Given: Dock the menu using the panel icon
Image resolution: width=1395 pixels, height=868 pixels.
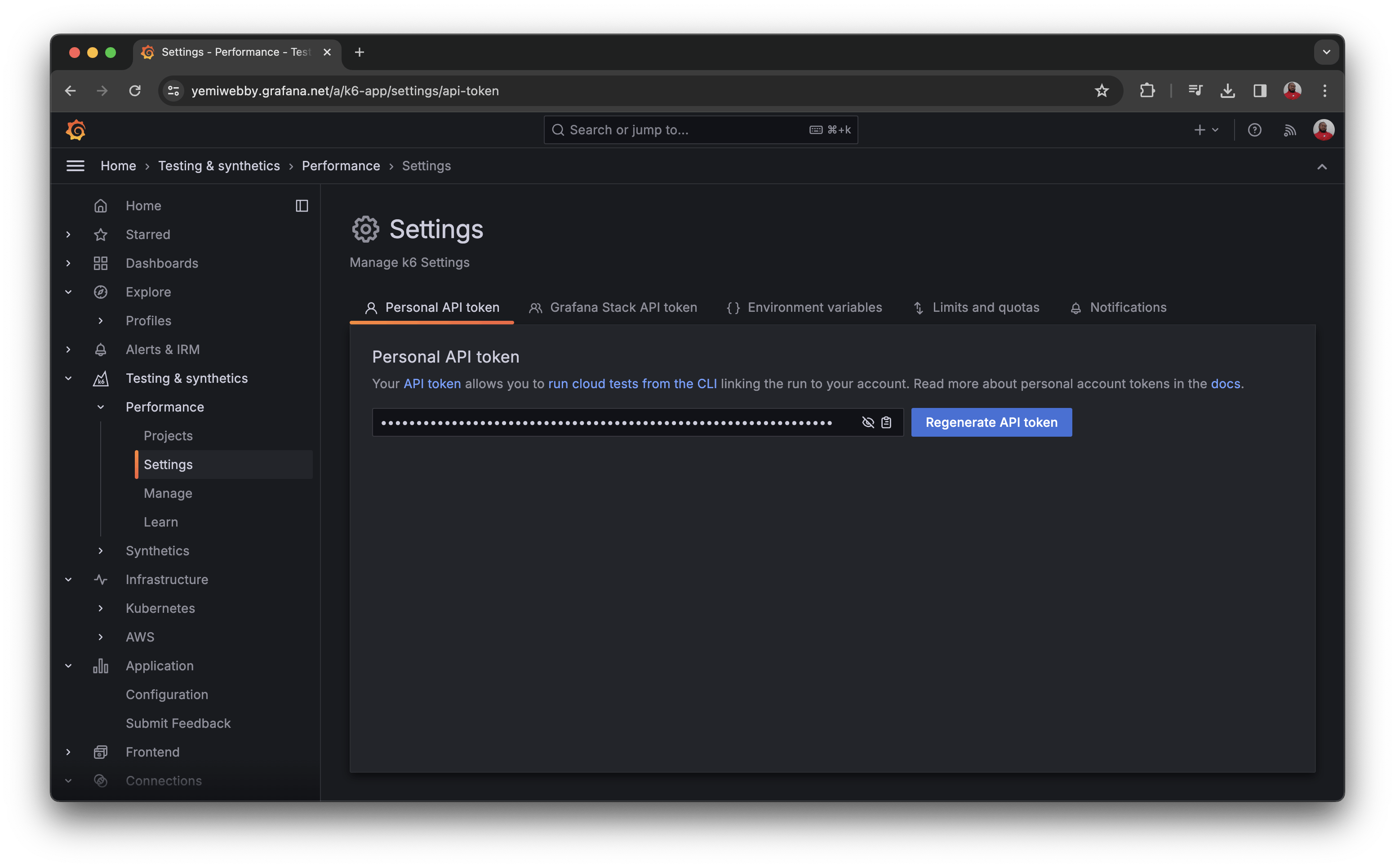Looking at the screenshot, I should [x=302, y=205].
